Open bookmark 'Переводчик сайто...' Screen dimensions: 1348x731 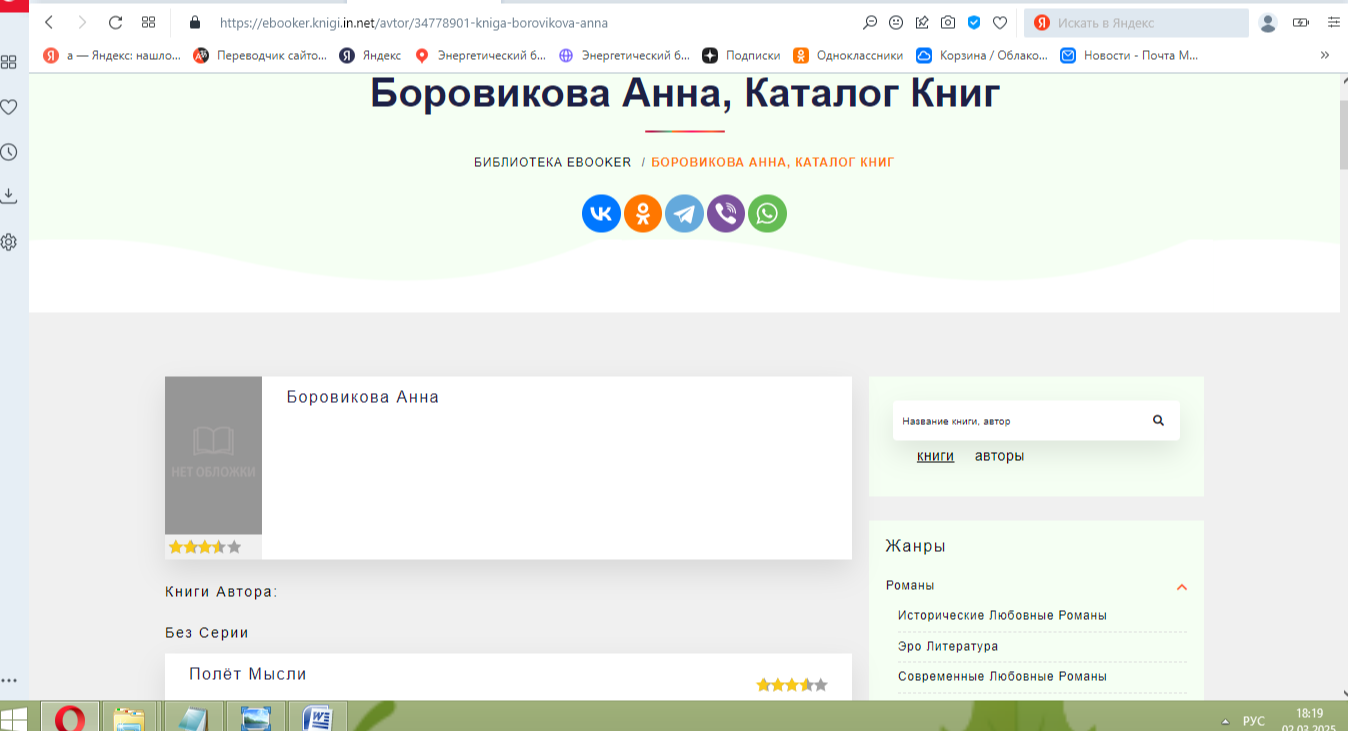(x=260, y=55)
